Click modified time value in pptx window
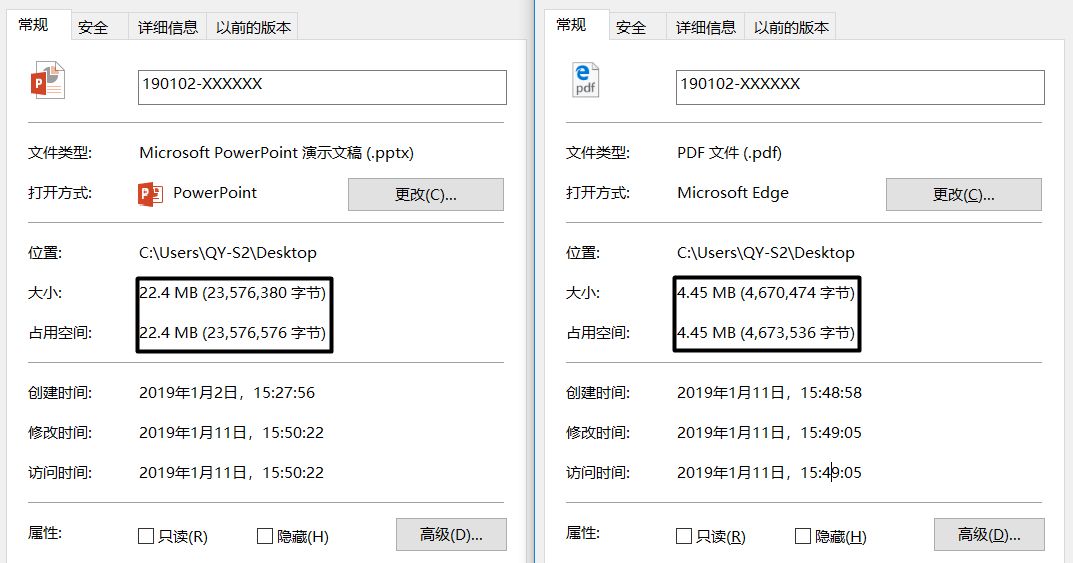1073x563 pixels. point(231,432)
